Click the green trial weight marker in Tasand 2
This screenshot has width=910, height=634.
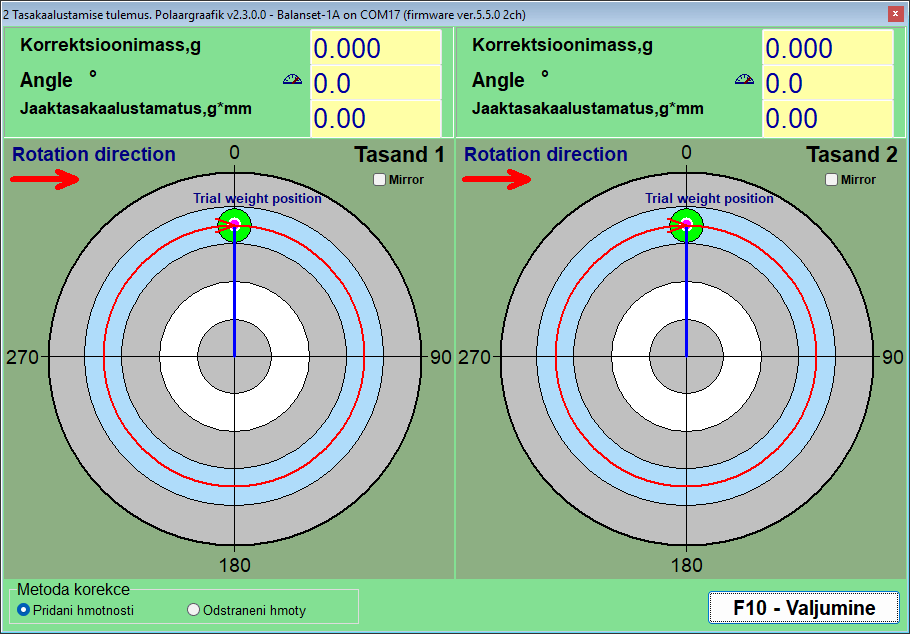(x=687, y=225)
